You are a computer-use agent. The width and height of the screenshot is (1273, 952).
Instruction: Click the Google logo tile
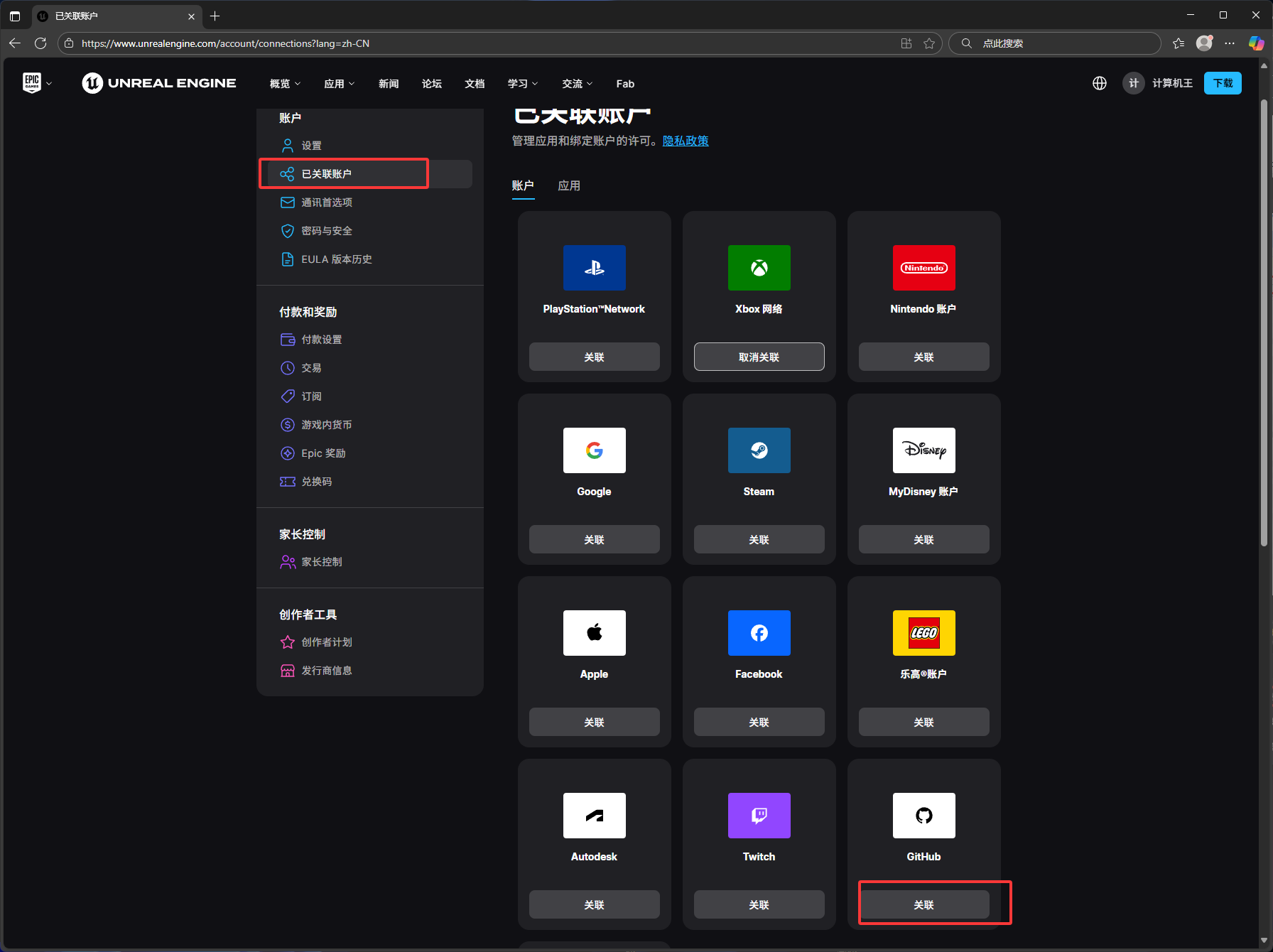coord(595,450)
